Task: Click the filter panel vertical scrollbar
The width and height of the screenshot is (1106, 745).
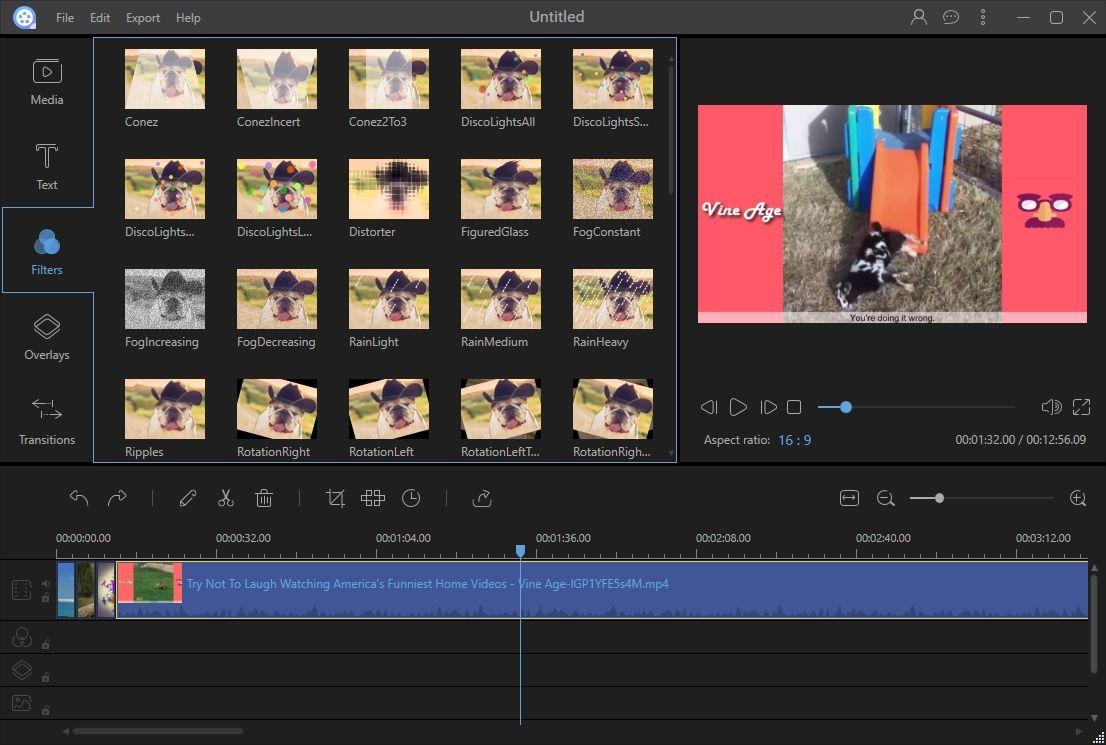Action: point(670,131)
